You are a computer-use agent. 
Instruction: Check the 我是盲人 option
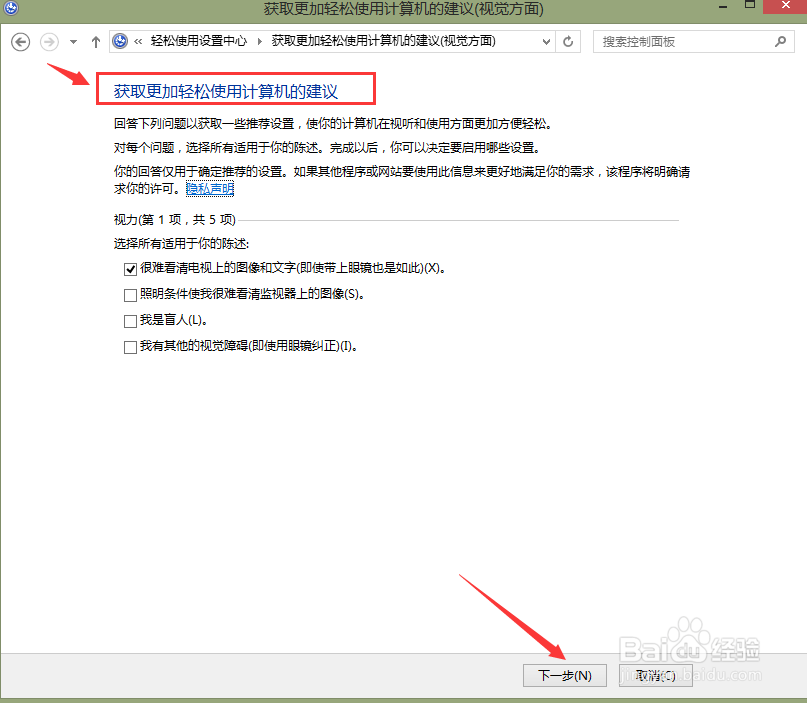coord(130,320)
